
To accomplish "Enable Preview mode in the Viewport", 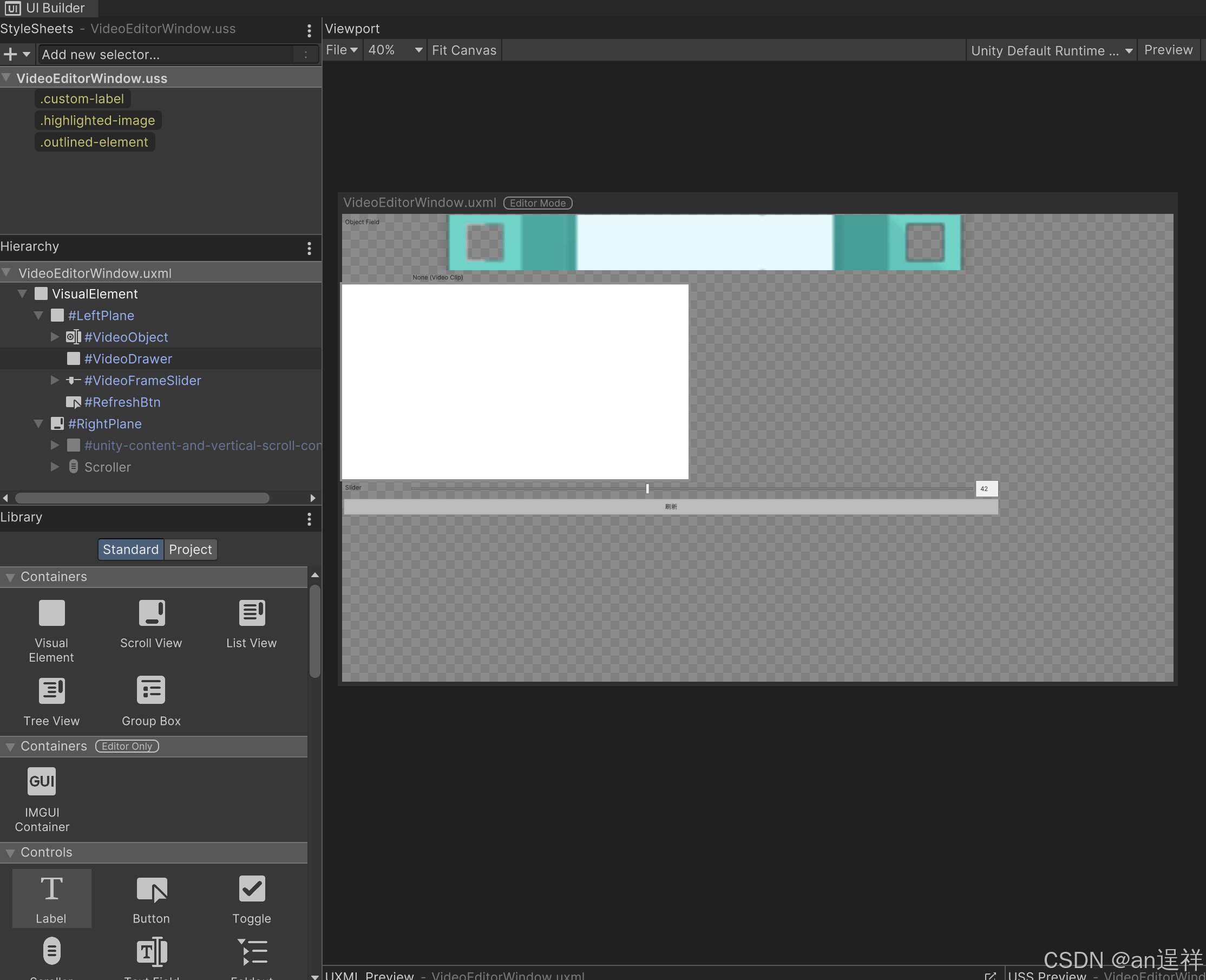I will click(x=1168, y=50).
